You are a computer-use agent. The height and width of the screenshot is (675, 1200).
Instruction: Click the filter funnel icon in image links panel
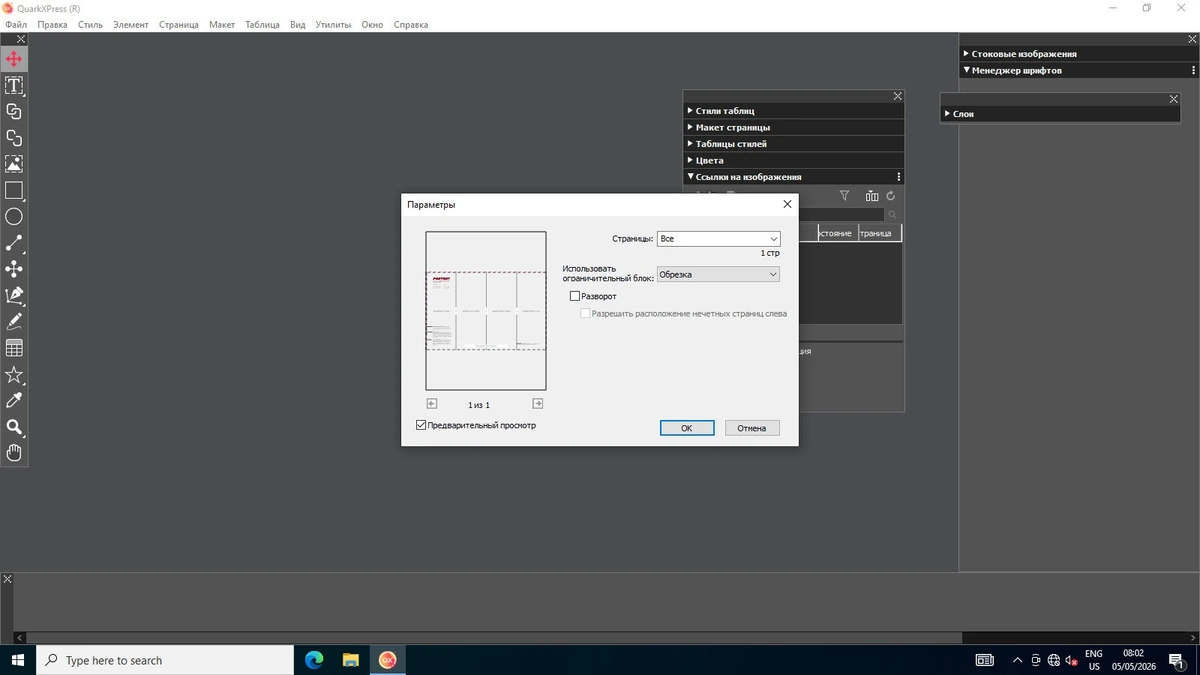[844, 196]
